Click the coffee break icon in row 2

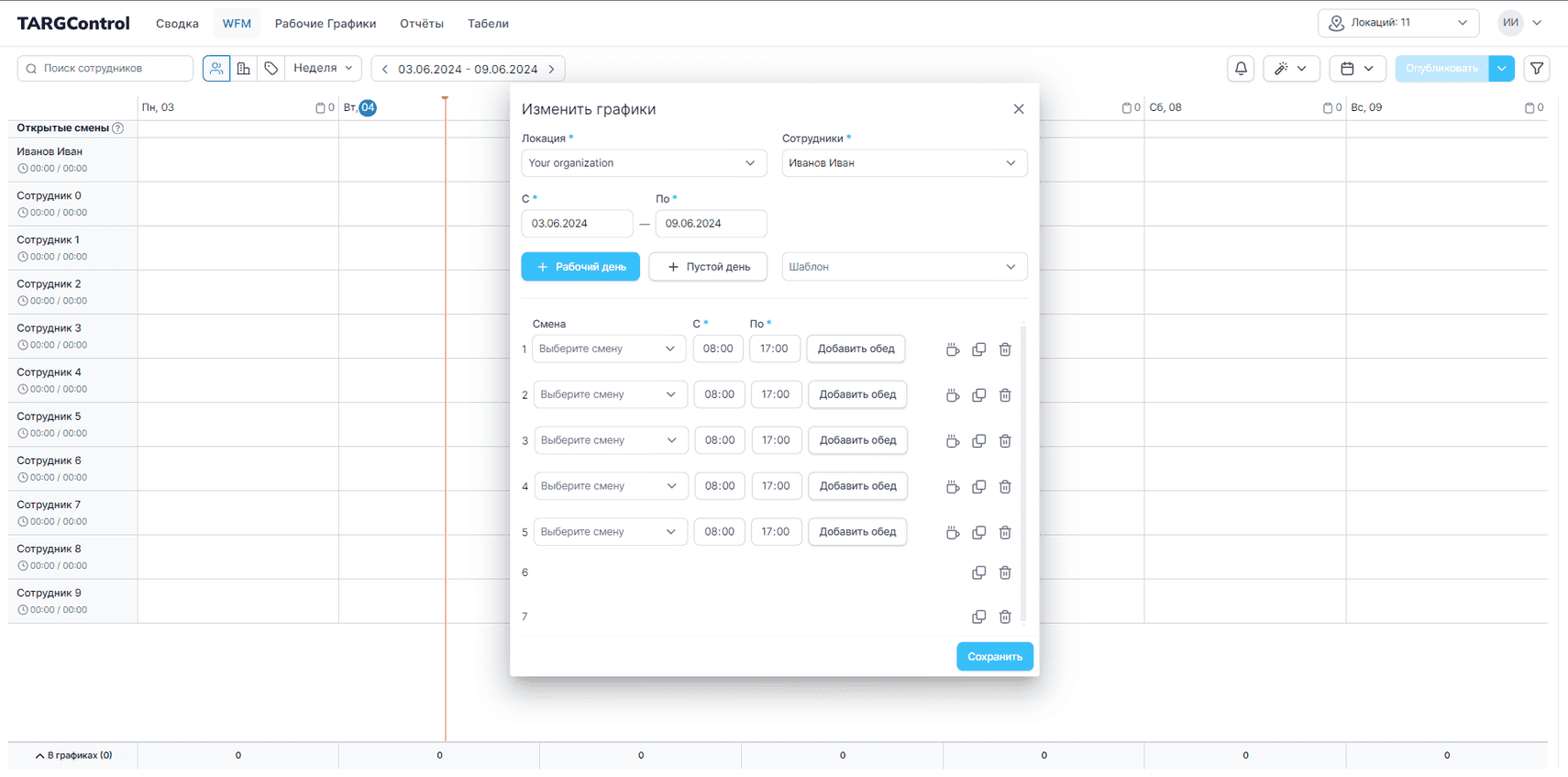coord(953,395)
